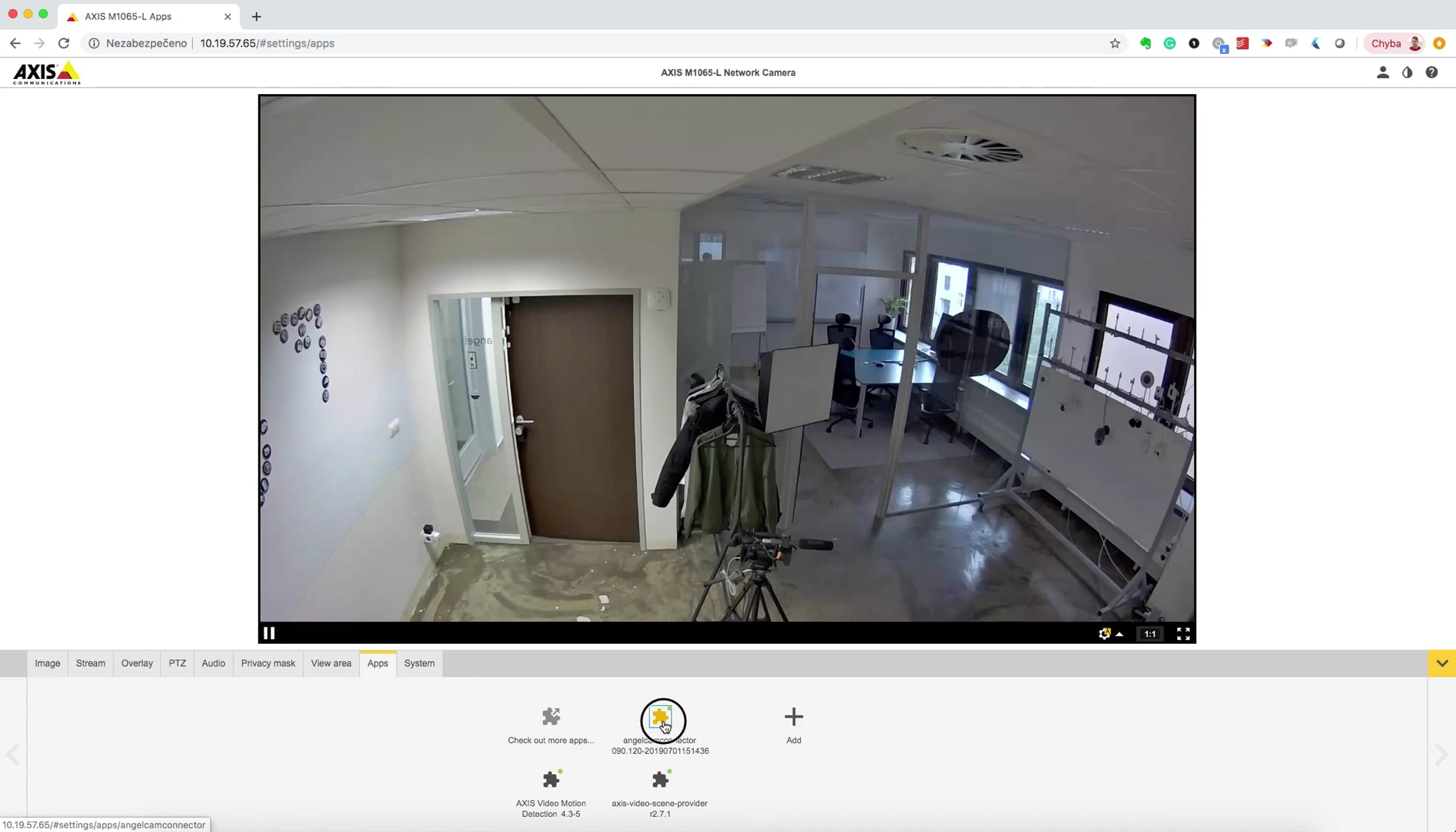Open AXIS Video Motion Detection app

click(551, 780)
